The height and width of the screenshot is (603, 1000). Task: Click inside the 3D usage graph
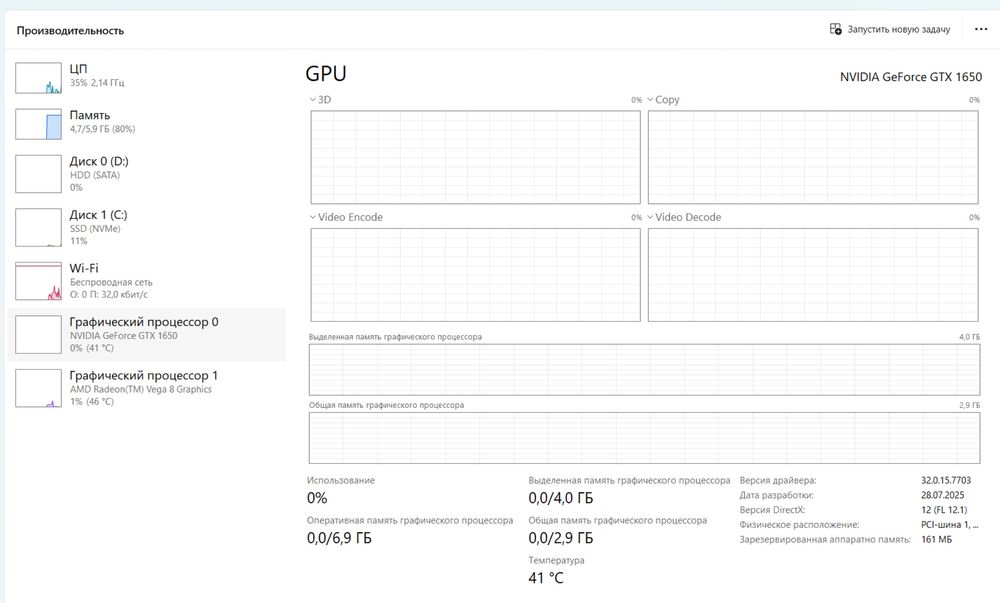(x=475, y=157)
